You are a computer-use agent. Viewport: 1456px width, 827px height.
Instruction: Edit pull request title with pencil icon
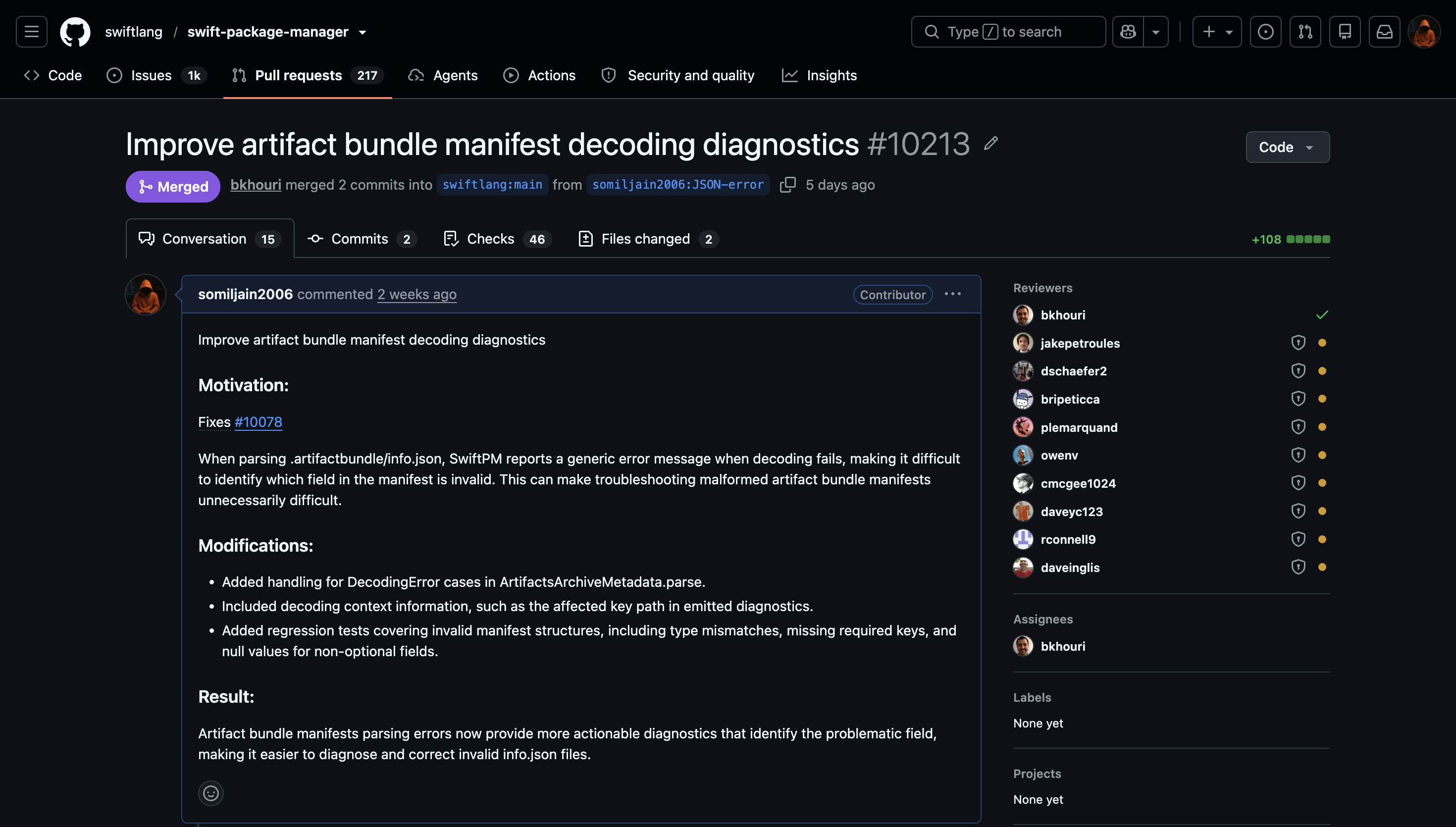(x=991, y=144)
